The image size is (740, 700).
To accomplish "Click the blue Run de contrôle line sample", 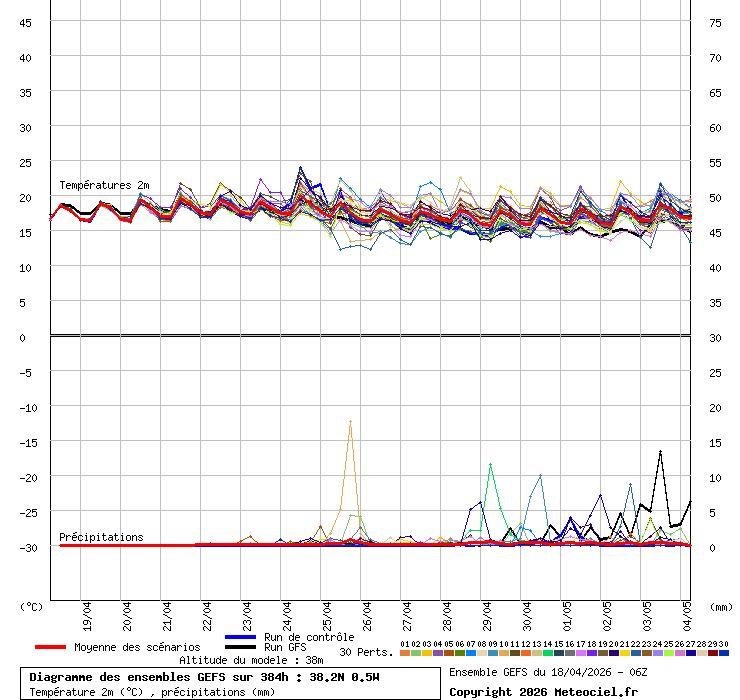I will click(x=241, y=637).
